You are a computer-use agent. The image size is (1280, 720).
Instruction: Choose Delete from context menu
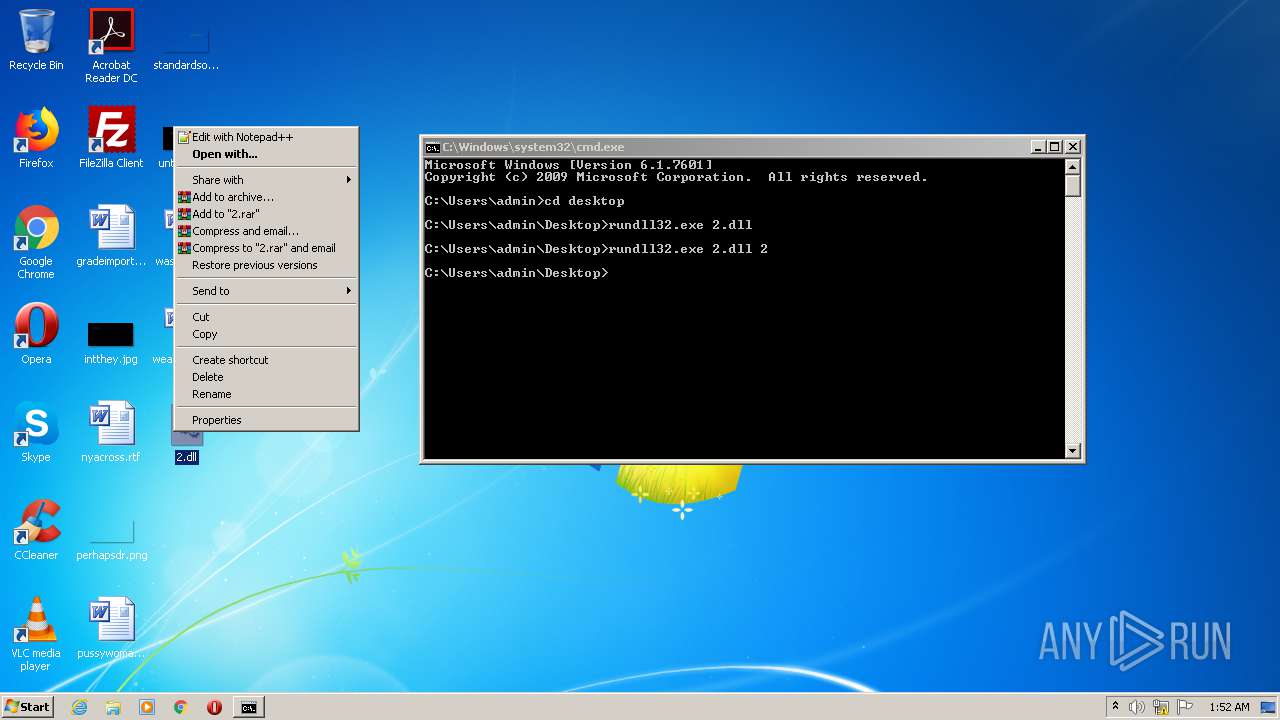267,377
